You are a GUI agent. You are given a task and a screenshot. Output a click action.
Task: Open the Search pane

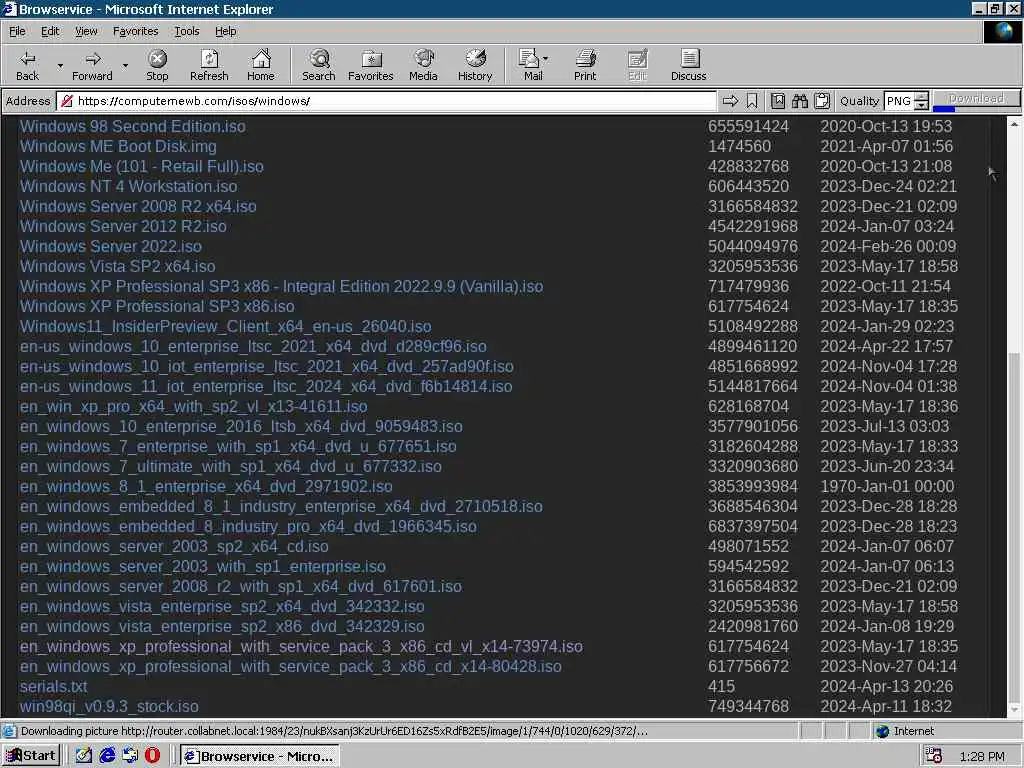pyautogui.click(x=319, y=65)
